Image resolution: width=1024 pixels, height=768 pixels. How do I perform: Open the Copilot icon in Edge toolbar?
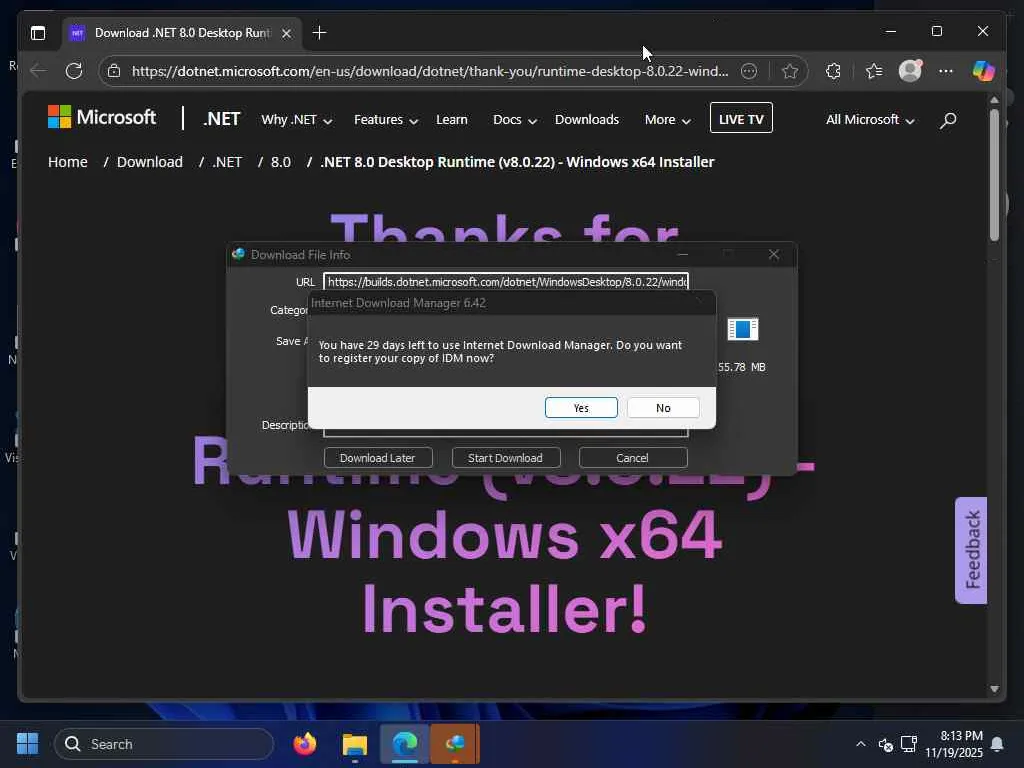click(x=984, y=71)
